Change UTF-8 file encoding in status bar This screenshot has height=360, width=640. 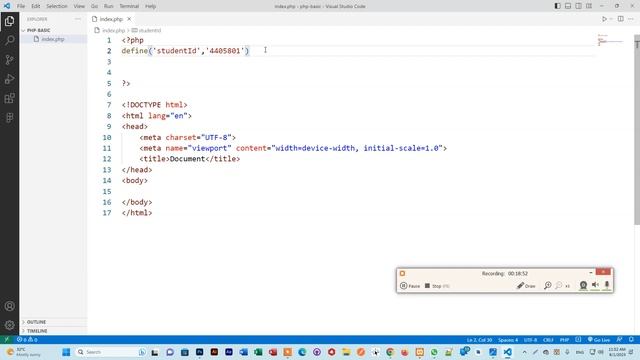click(530, 340)
